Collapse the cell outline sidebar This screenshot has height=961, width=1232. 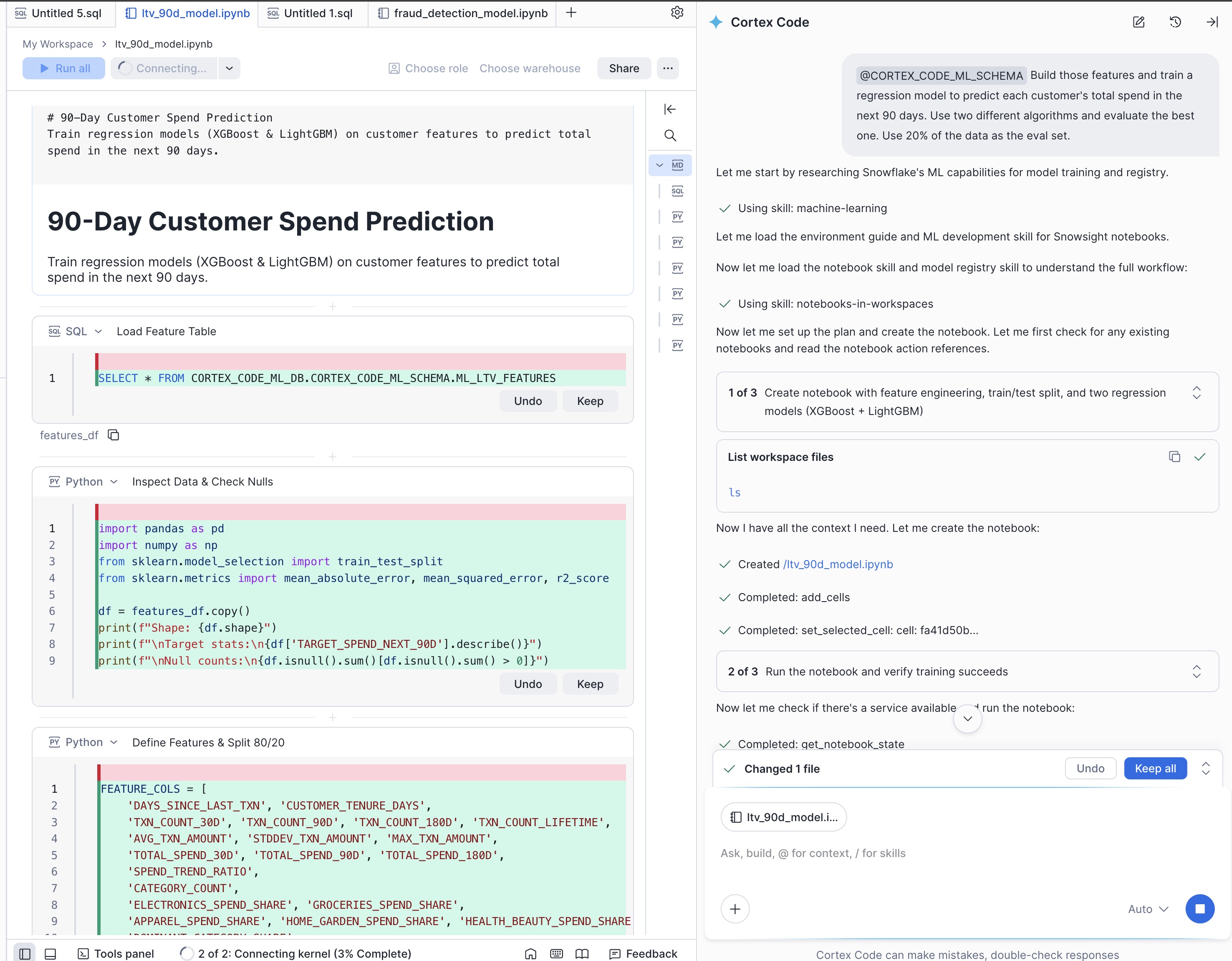click(x=669, y=109)
